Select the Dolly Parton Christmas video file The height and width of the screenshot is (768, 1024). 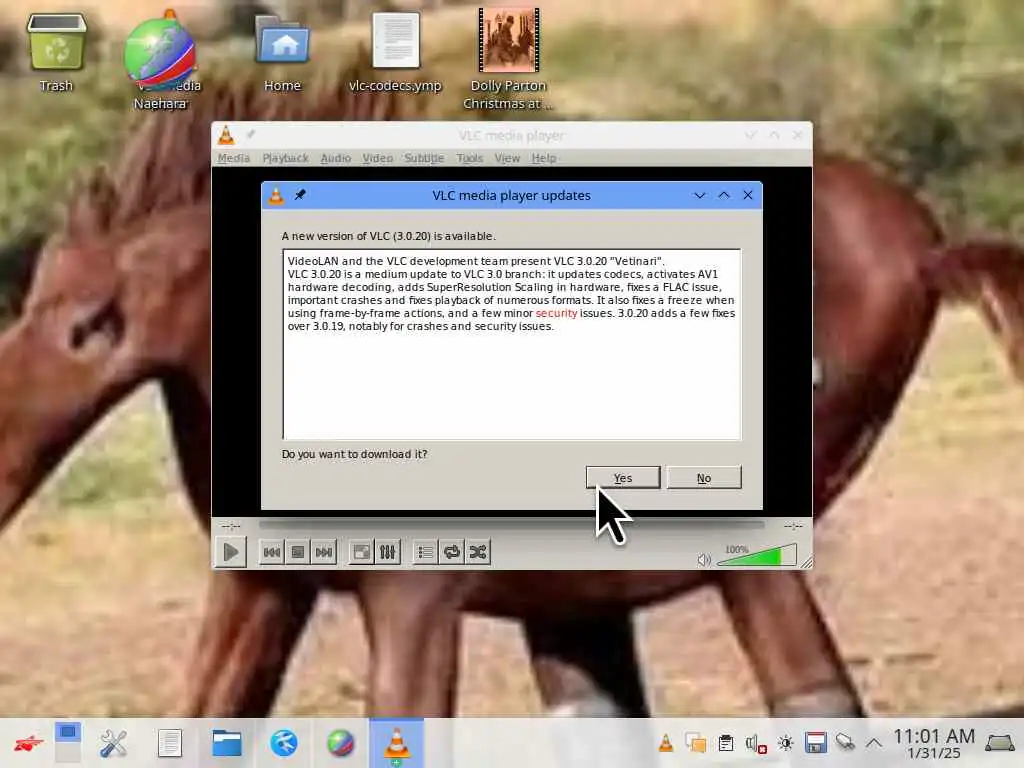pos(508,59)
